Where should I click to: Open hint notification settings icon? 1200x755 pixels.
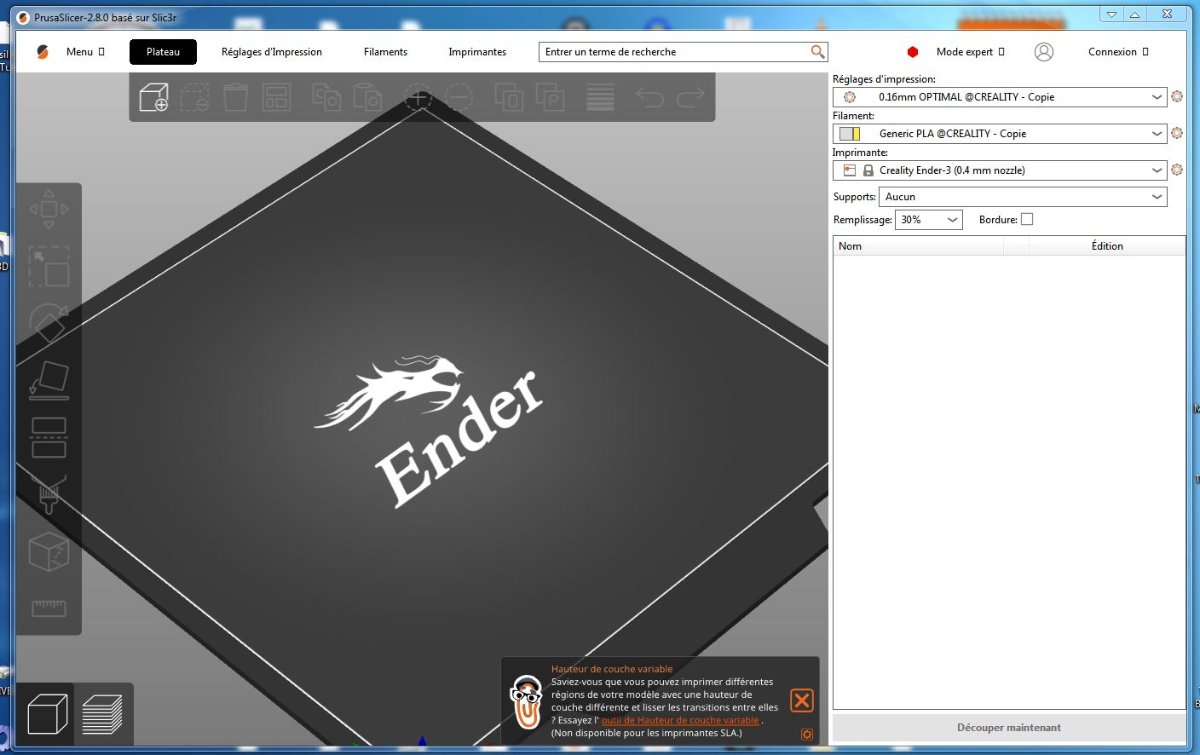pos(806,735)
